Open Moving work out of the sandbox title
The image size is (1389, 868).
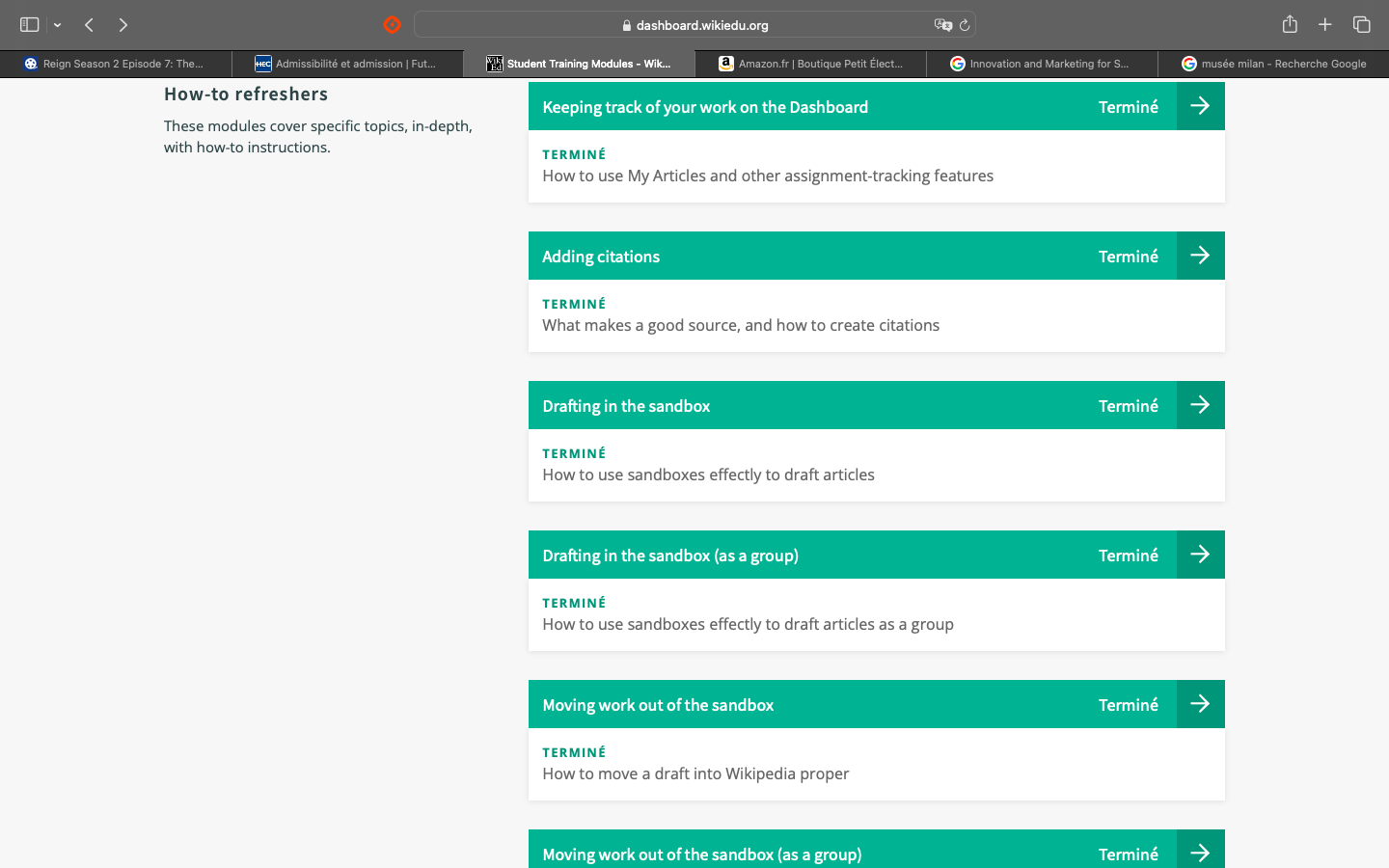[658, 705]
